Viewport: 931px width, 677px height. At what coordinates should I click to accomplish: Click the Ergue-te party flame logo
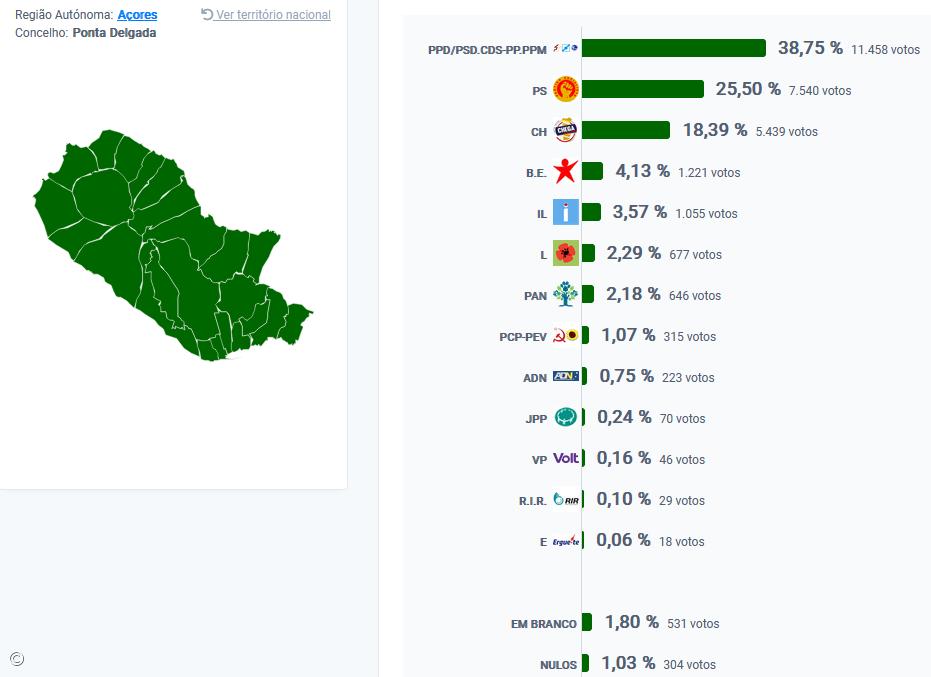pos(566,540)
